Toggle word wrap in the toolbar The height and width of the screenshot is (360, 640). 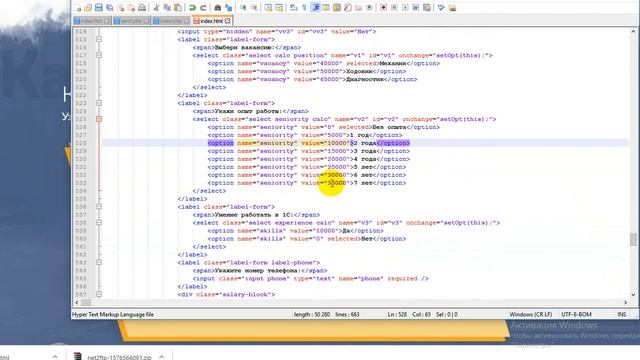click(x=293, y=8)
